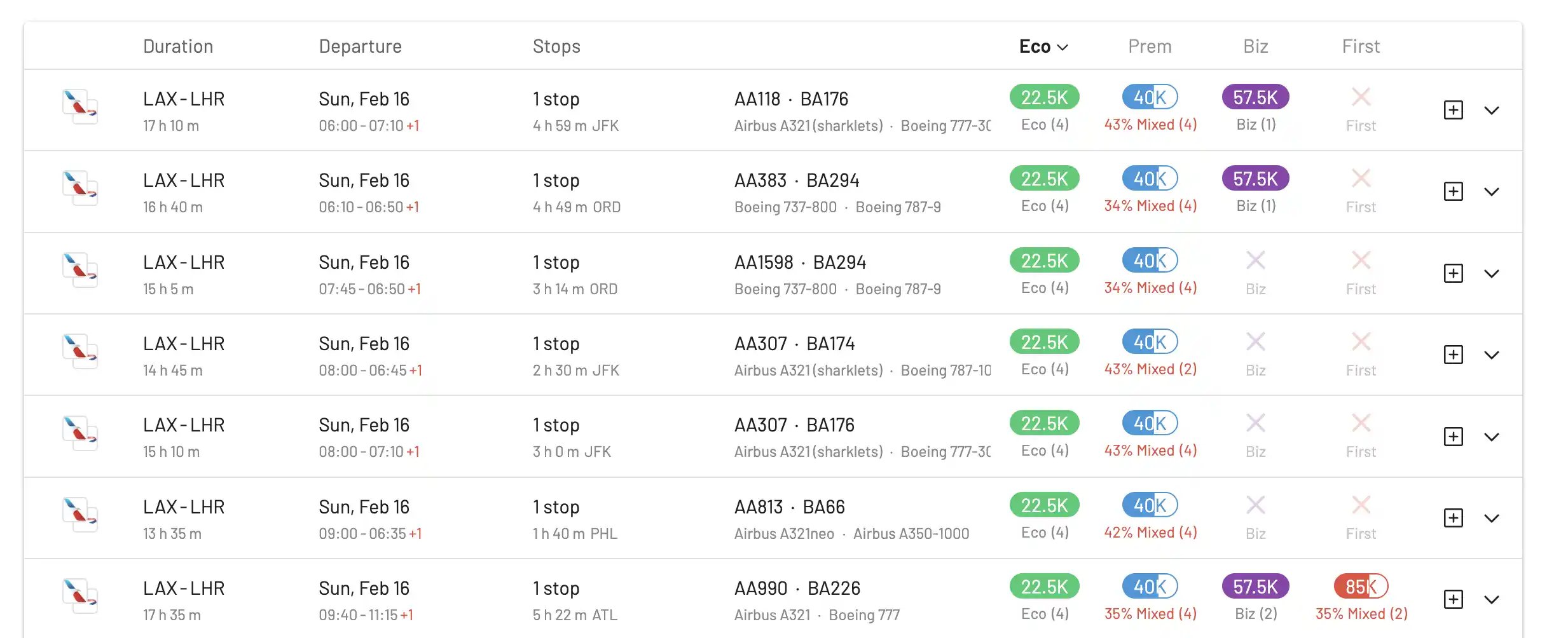The width and height of the screenshot is (1568, 638).
Task: Select the 85K First fare on AA990 row
Action: 1361,587
